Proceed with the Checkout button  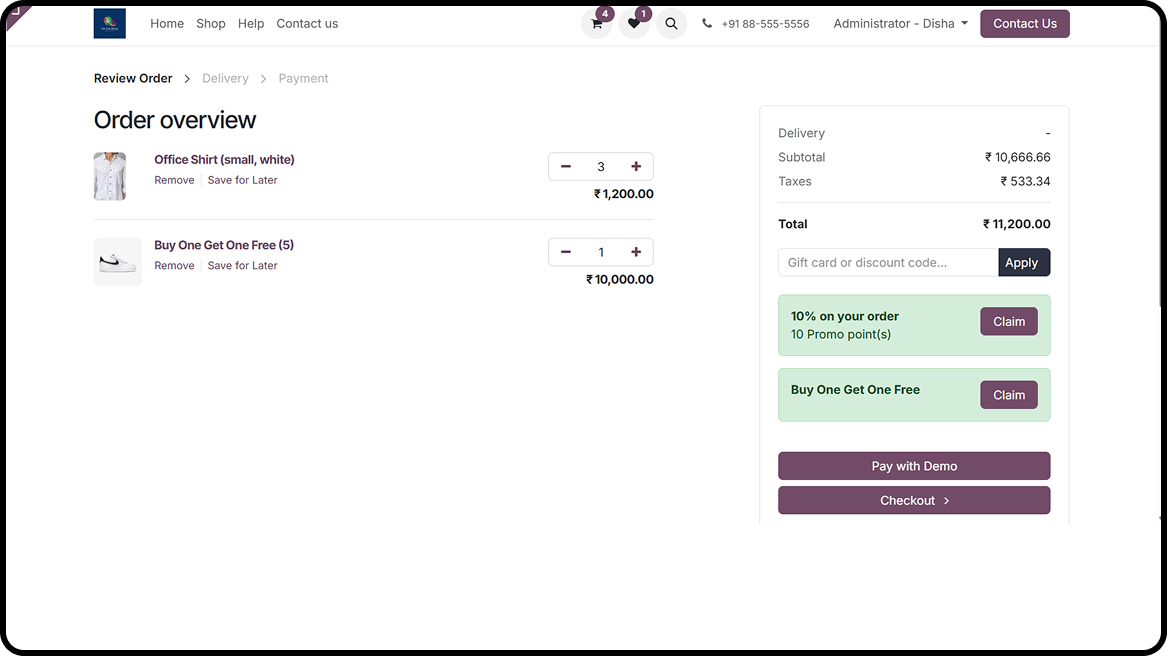pyautogui.click(x=914, y=501)
